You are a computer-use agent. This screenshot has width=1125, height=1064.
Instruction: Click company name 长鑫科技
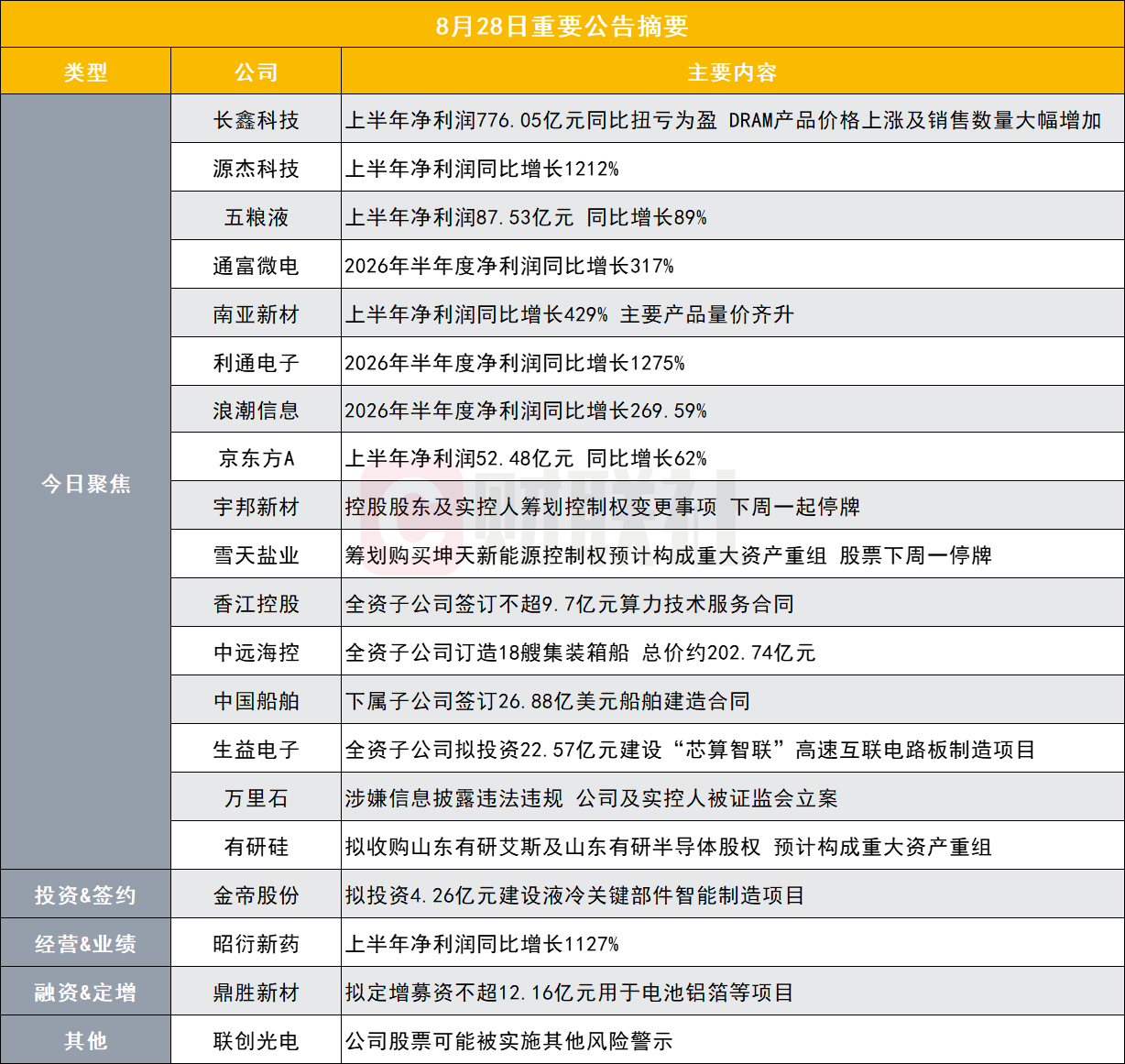[257, 120]
